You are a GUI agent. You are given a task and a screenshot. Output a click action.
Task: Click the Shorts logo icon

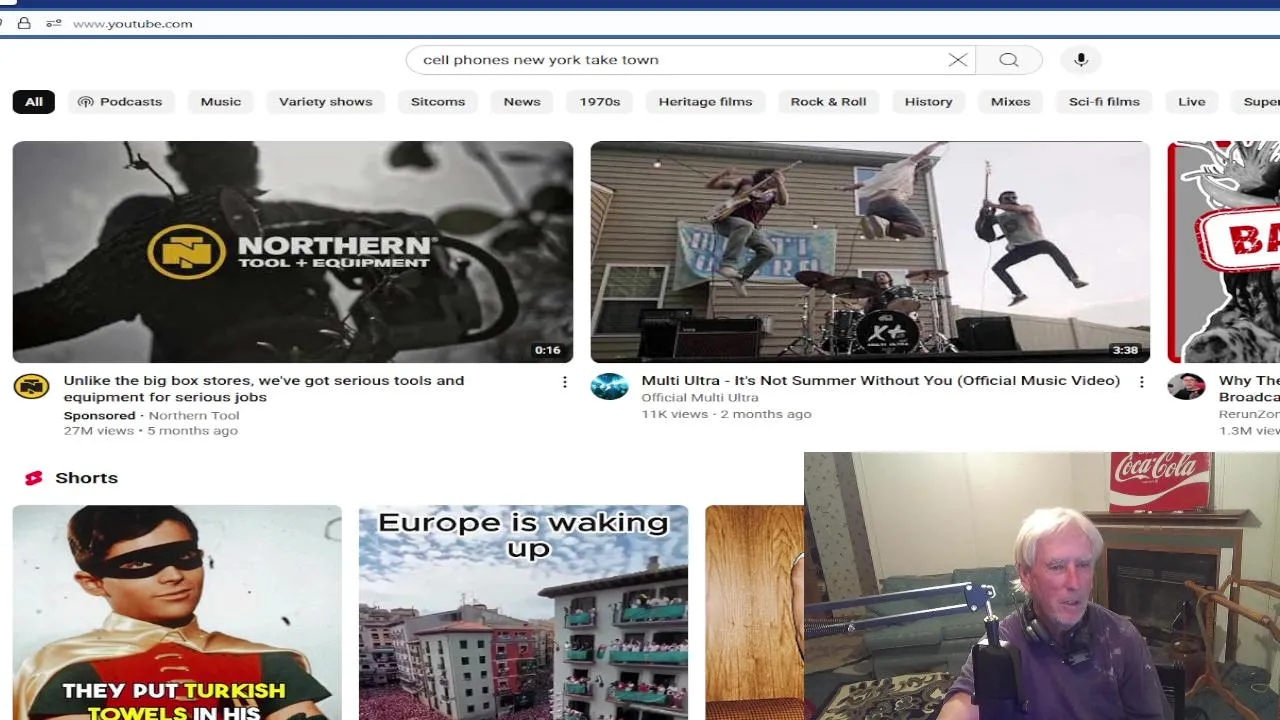pos(34,478)
